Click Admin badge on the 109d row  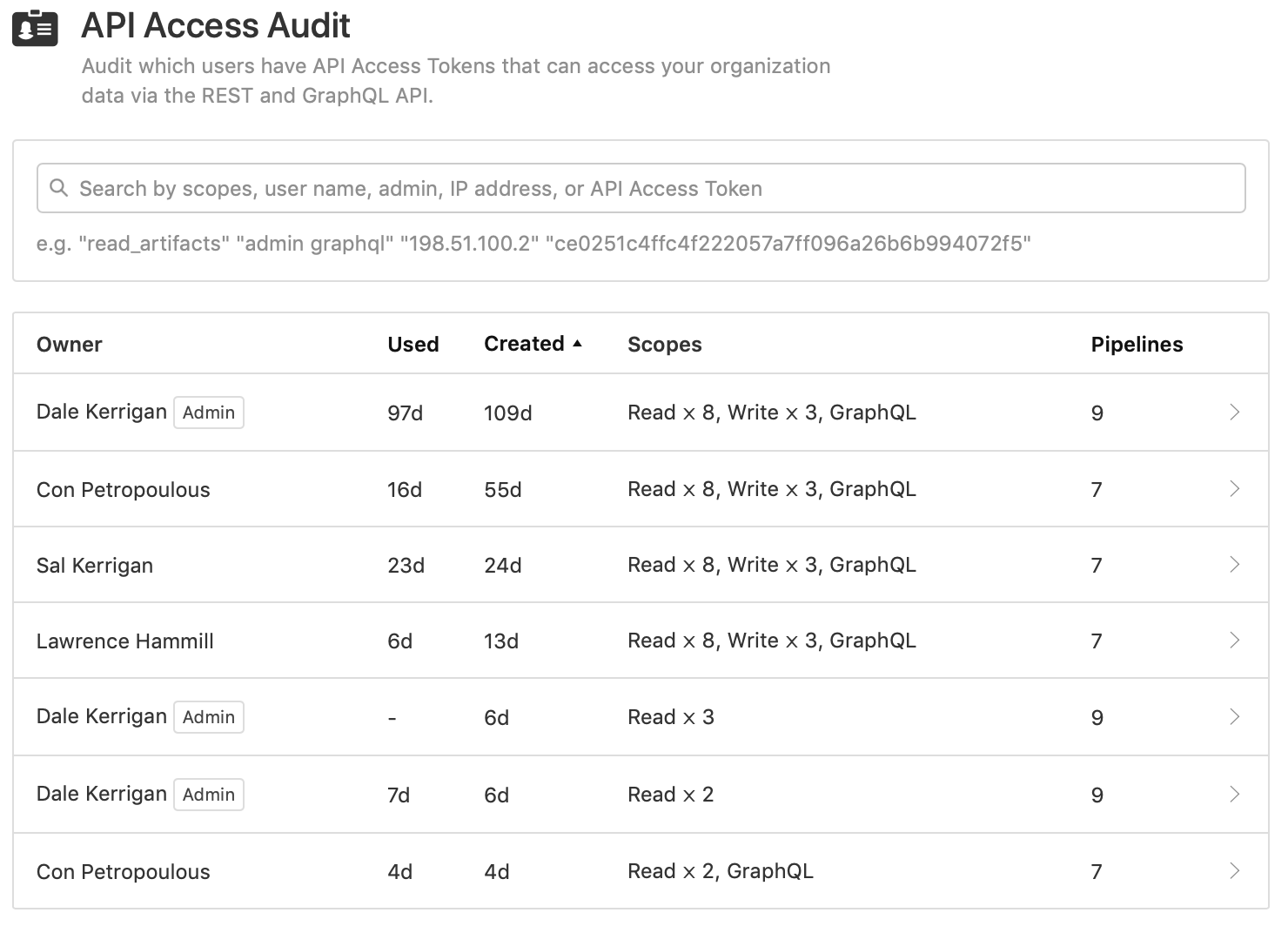tap(209, 413)
